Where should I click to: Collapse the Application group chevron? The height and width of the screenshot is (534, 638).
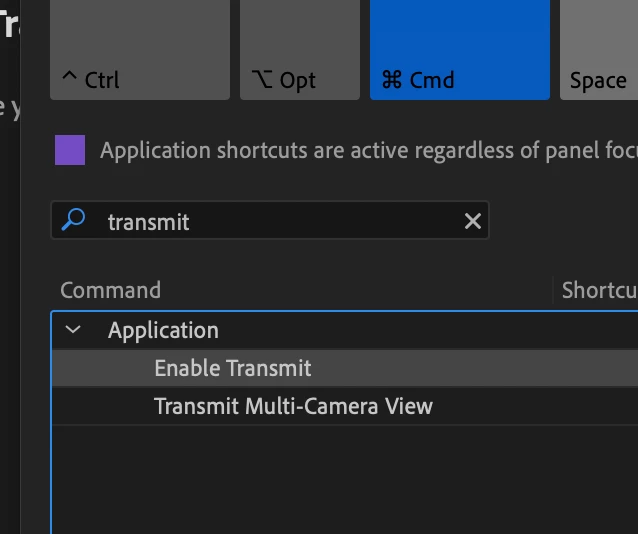tap(73, 330)
